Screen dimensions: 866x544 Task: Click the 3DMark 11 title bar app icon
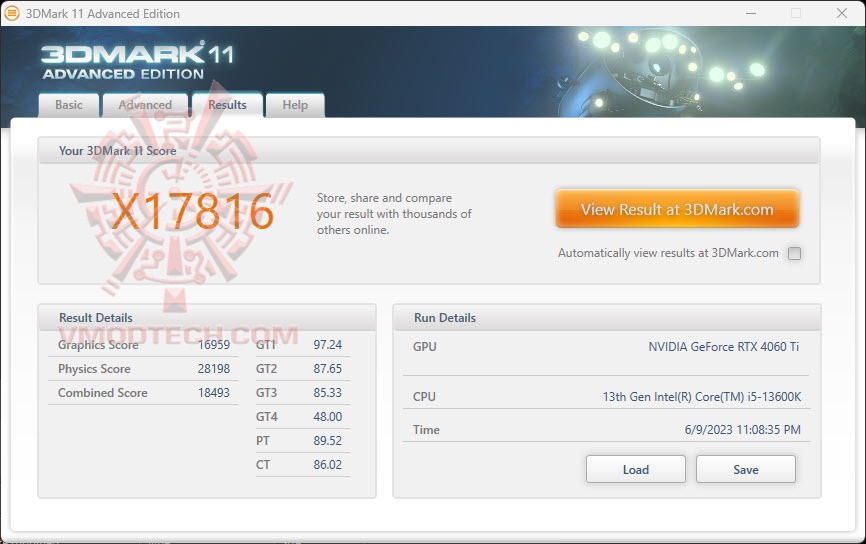coord(11,13)
